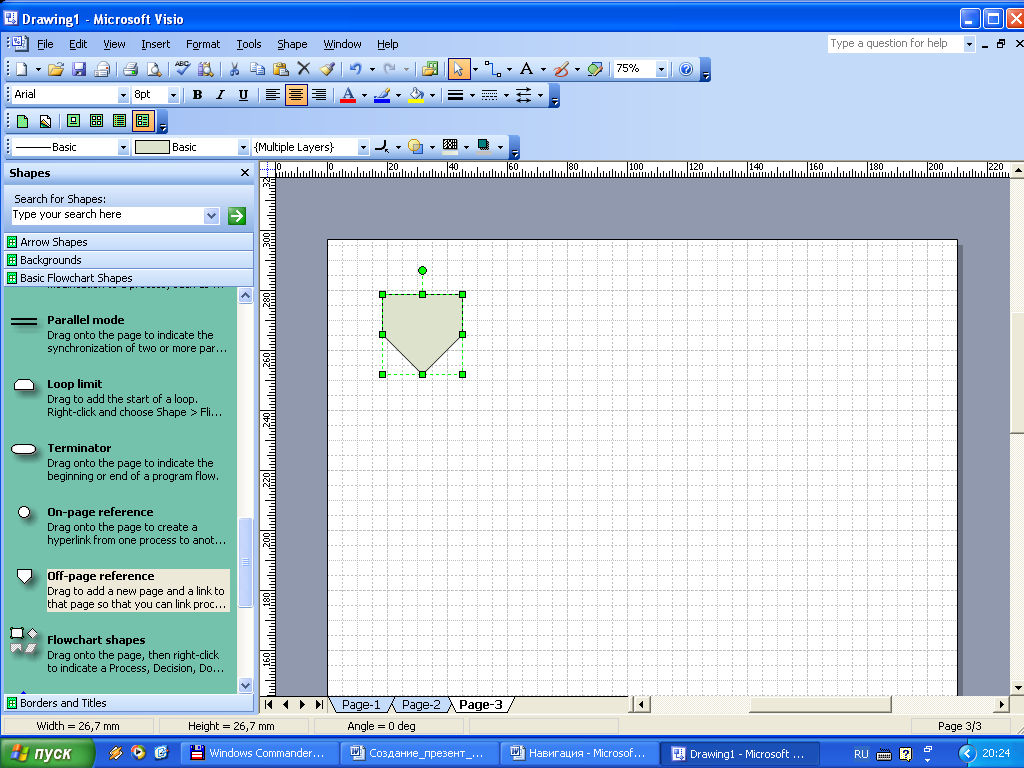Open the Arrow Shapes stencil
The width and height of the screenshot is (1024, 768).
129,242
